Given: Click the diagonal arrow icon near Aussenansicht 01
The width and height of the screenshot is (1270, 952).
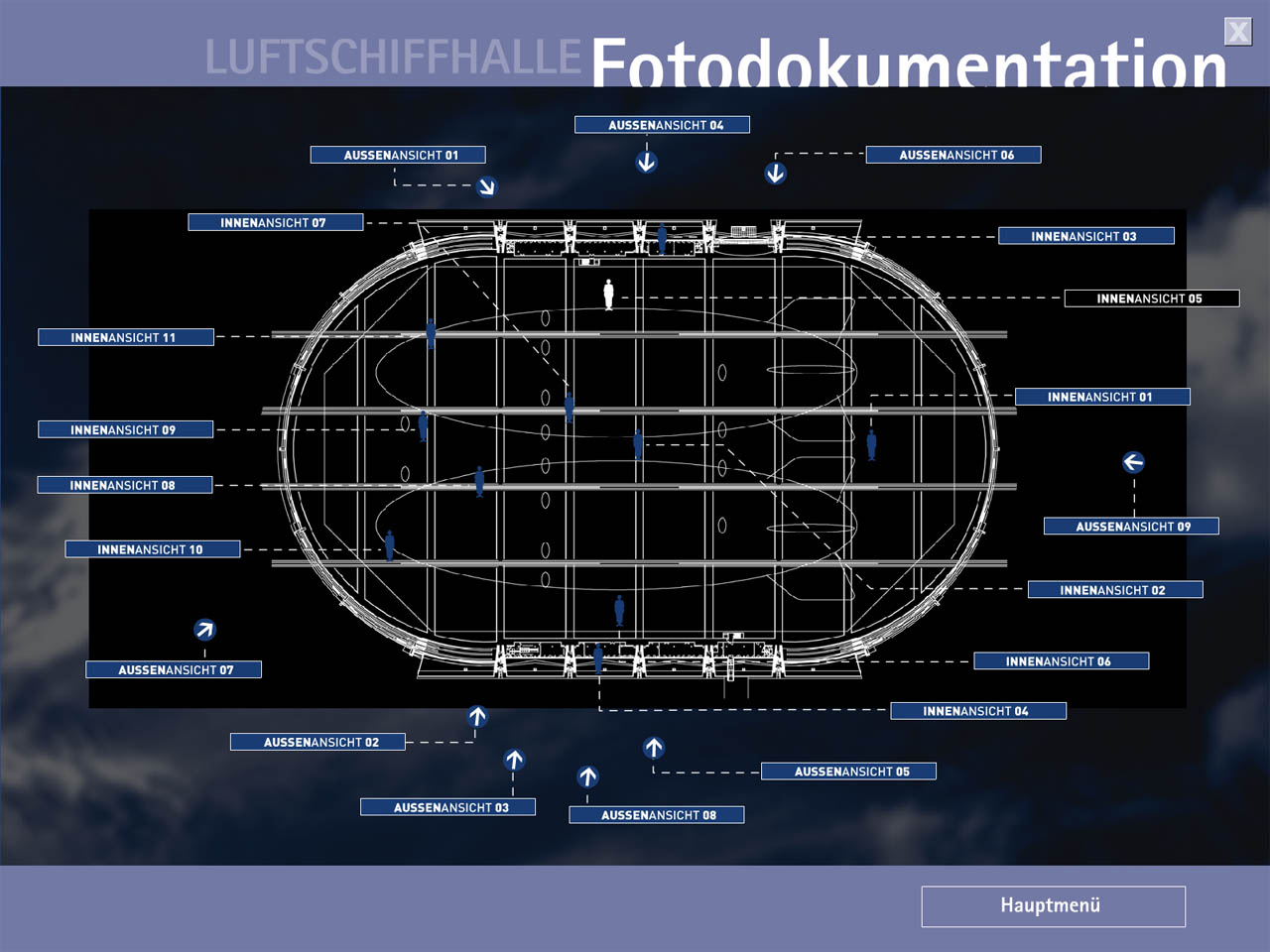Looking at the screenshot, I should click(486, 186).
